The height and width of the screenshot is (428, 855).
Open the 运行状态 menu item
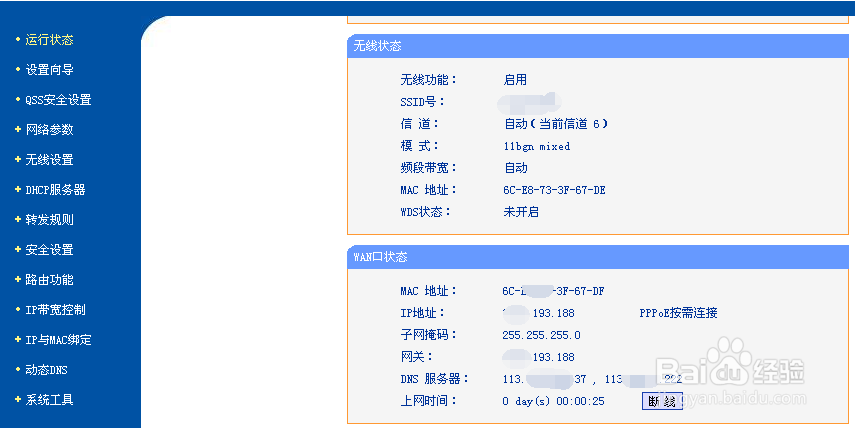point(49,40)
